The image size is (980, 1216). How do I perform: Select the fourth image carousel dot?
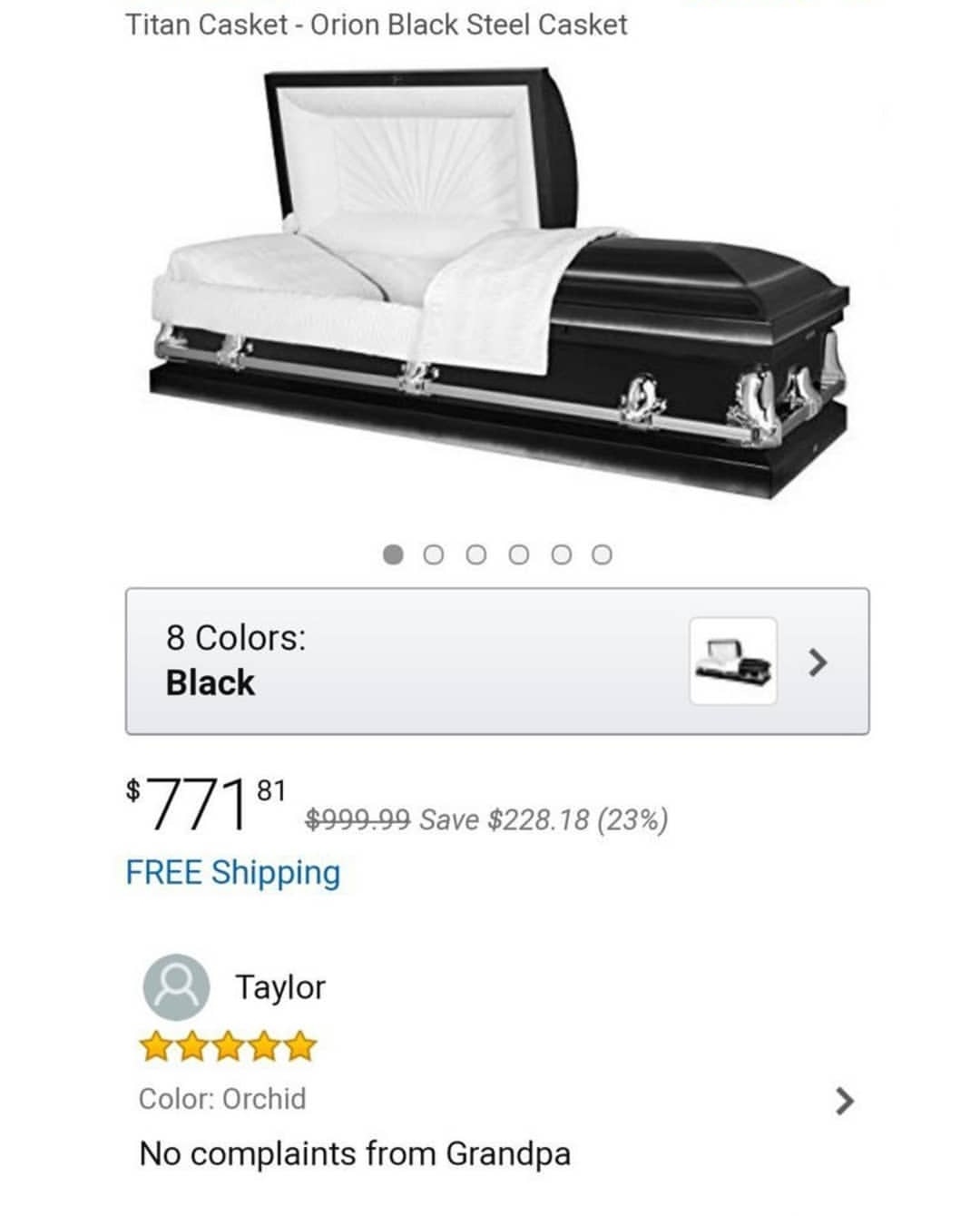tap(518, 554)
